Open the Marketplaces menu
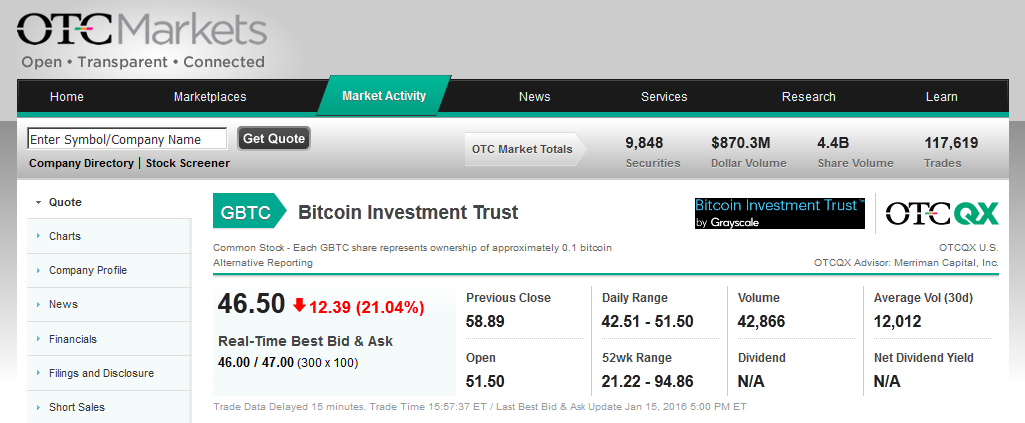This screenshot has height=423, width=1025. coord(210,97)
